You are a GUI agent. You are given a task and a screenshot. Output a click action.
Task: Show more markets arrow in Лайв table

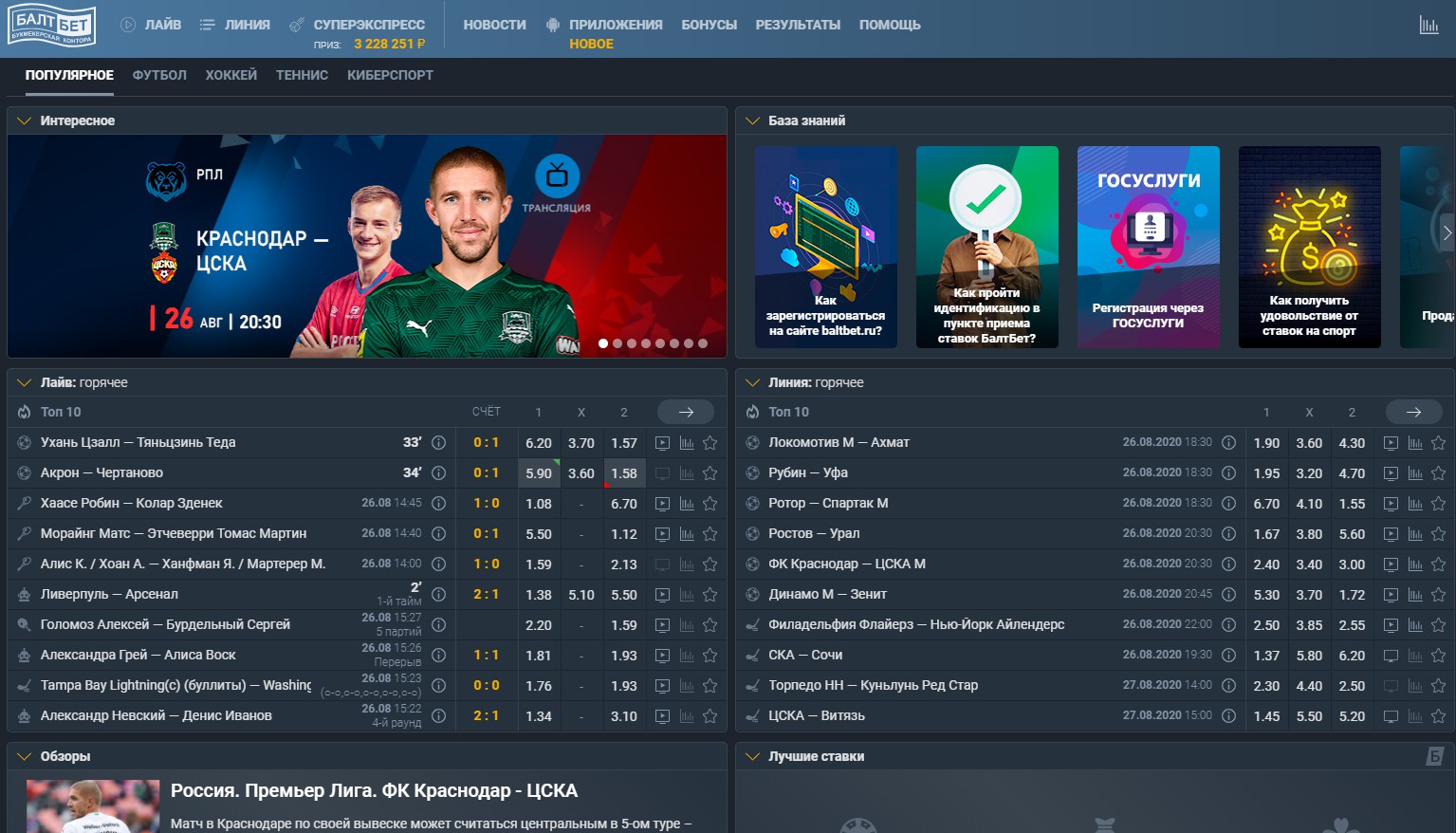(686, 412)
